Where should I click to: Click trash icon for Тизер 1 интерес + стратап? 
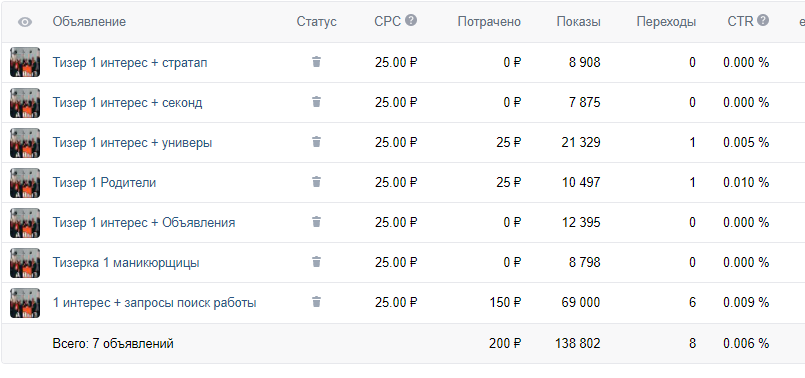point(316,62)
